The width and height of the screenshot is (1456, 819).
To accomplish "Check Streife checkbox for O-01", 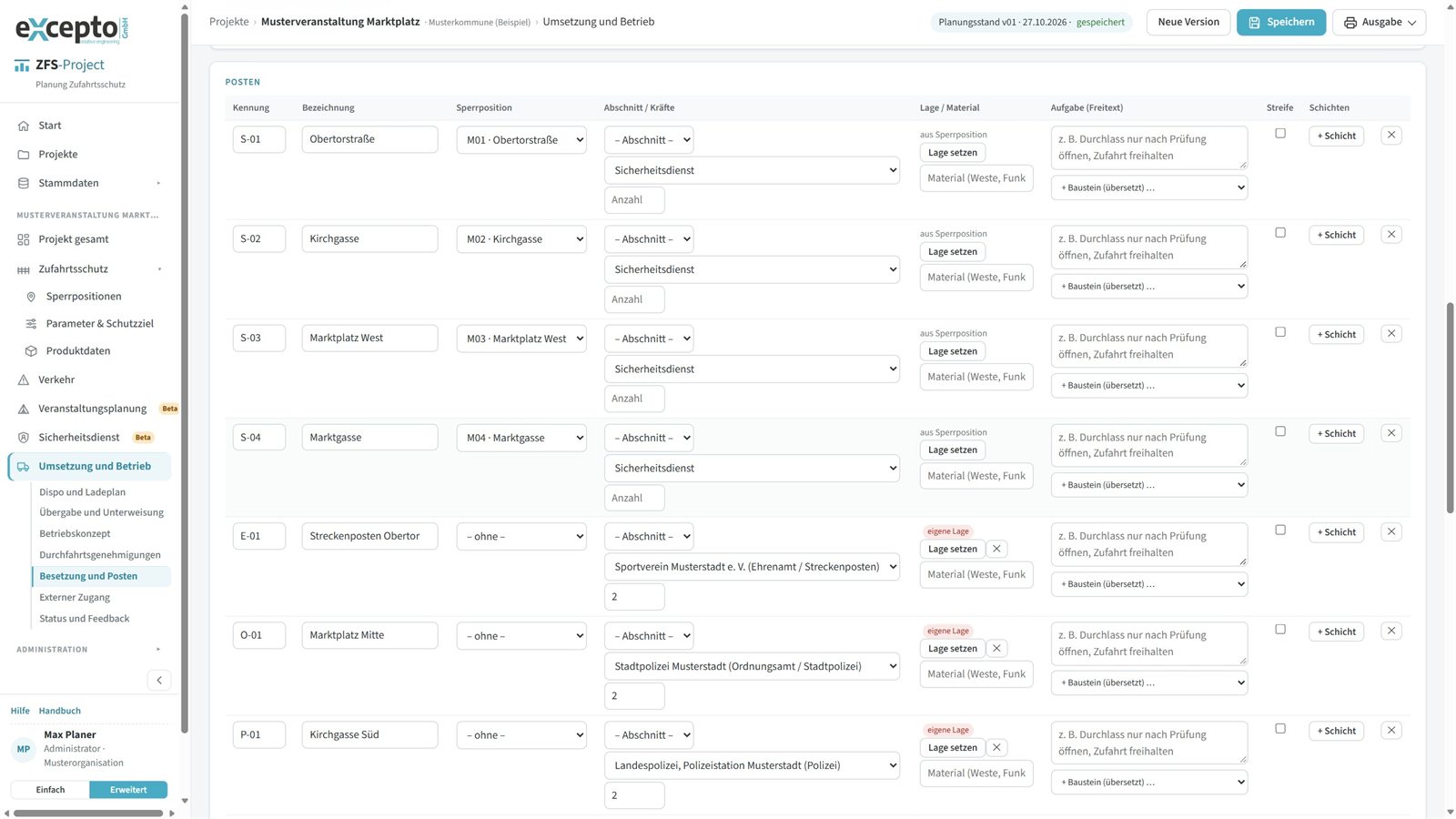I will (1280, 630).
